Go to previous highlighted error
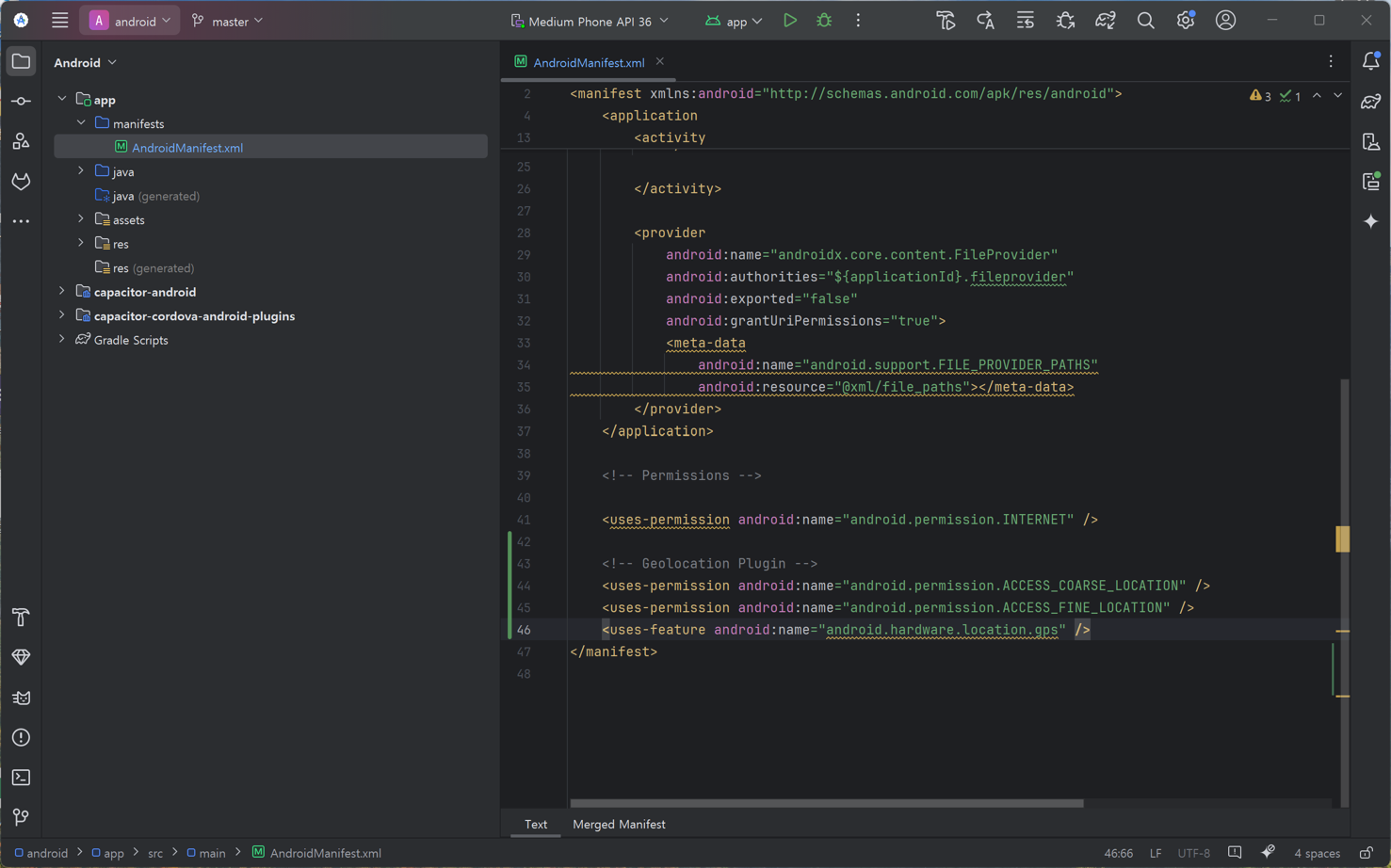Viewport: 1391px width, 868px height. [x=1317, y=96]
